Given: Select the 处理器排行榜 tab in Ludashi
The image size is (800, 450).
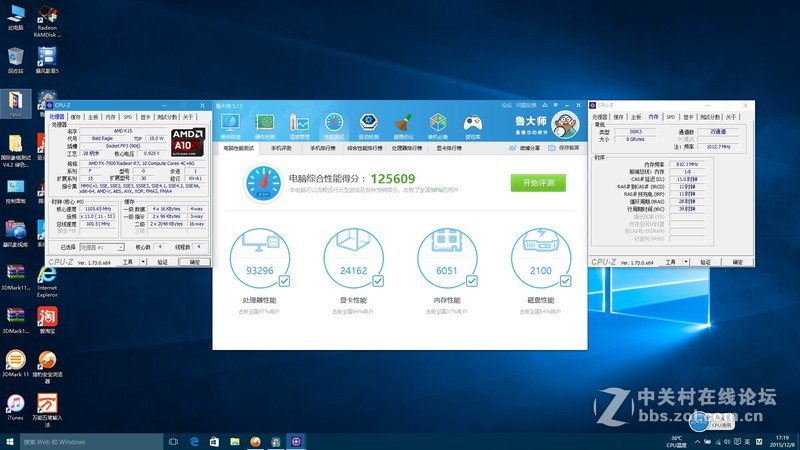Looking at the screenshot, I should tap(407, 148).
